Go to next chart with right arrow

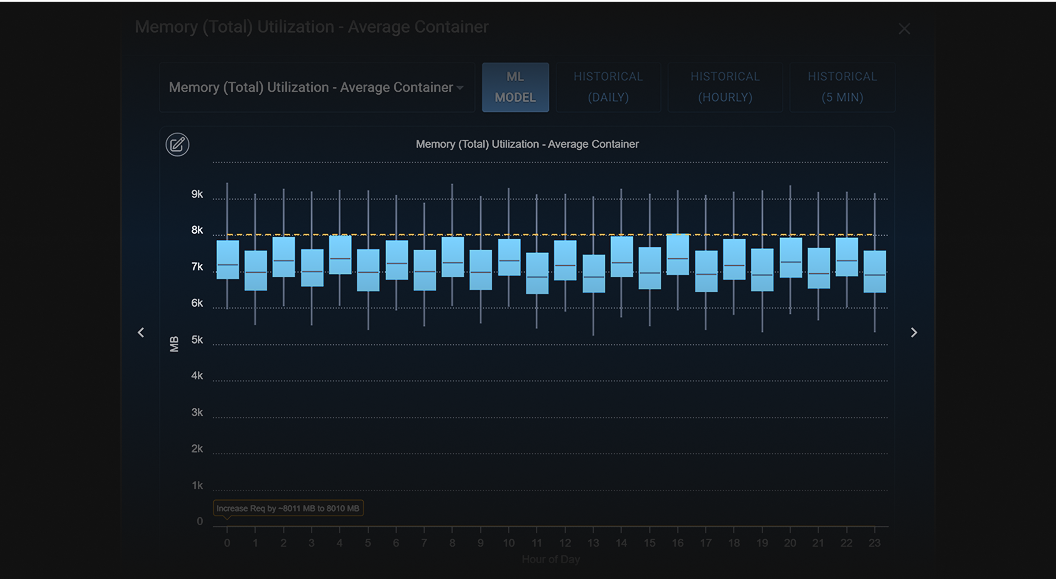pyautogui.click(x=914, y=333)
